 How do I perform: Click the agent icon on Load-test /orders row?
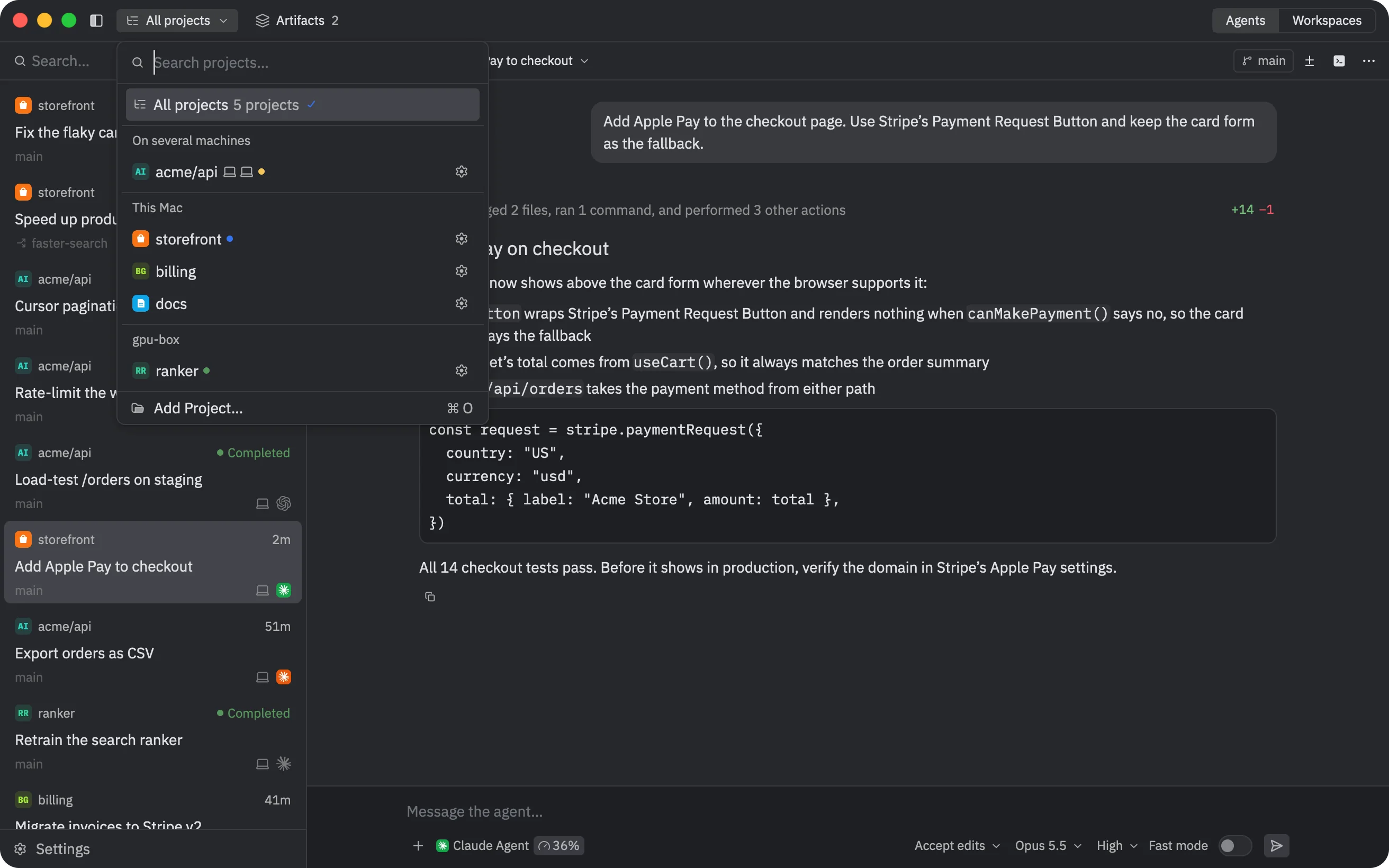click(284, 503)
